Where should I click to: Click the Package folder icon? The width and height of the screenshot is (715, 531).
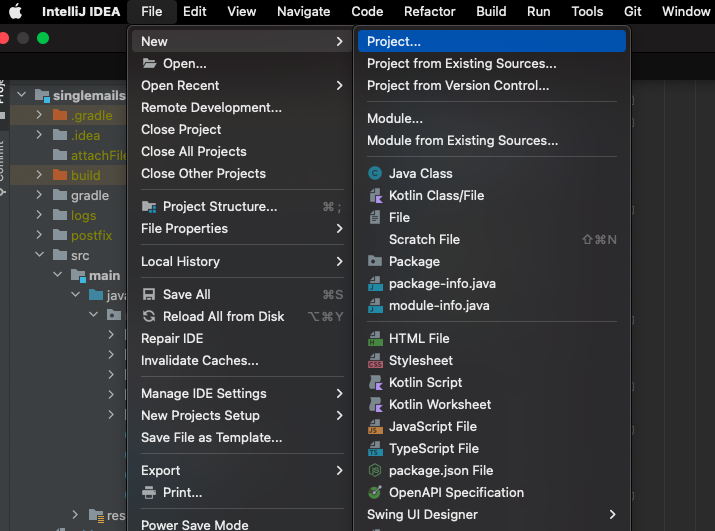[375, 261]
